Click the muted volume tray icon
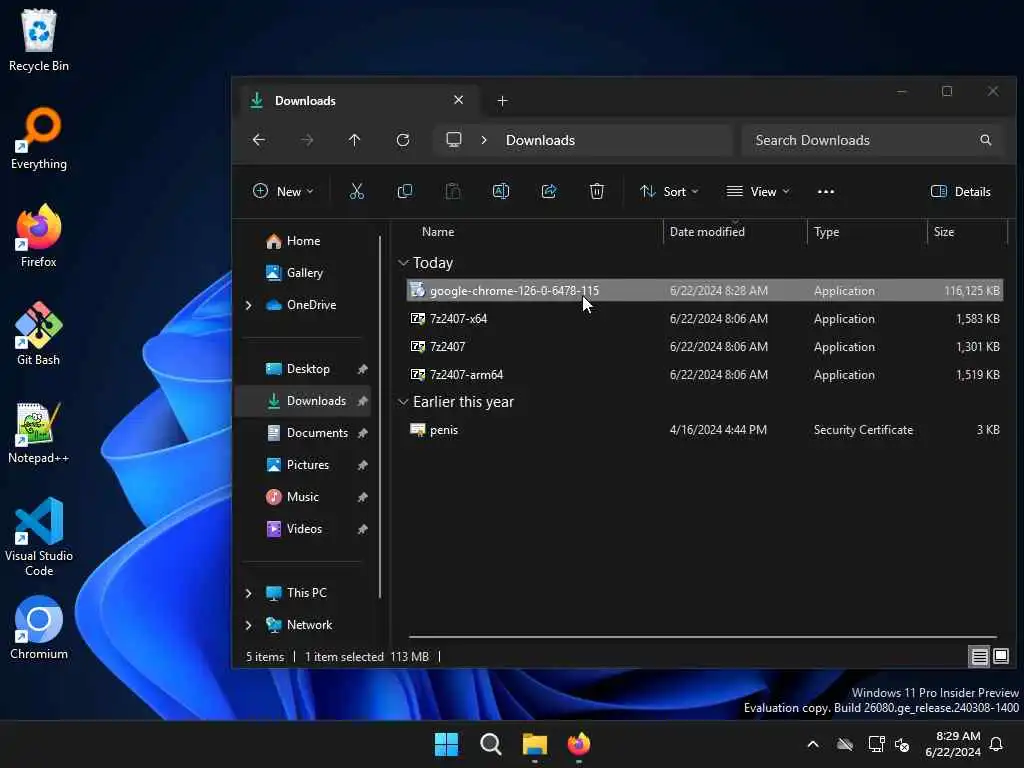This screenshot has height=768, width=1024. 903,744
